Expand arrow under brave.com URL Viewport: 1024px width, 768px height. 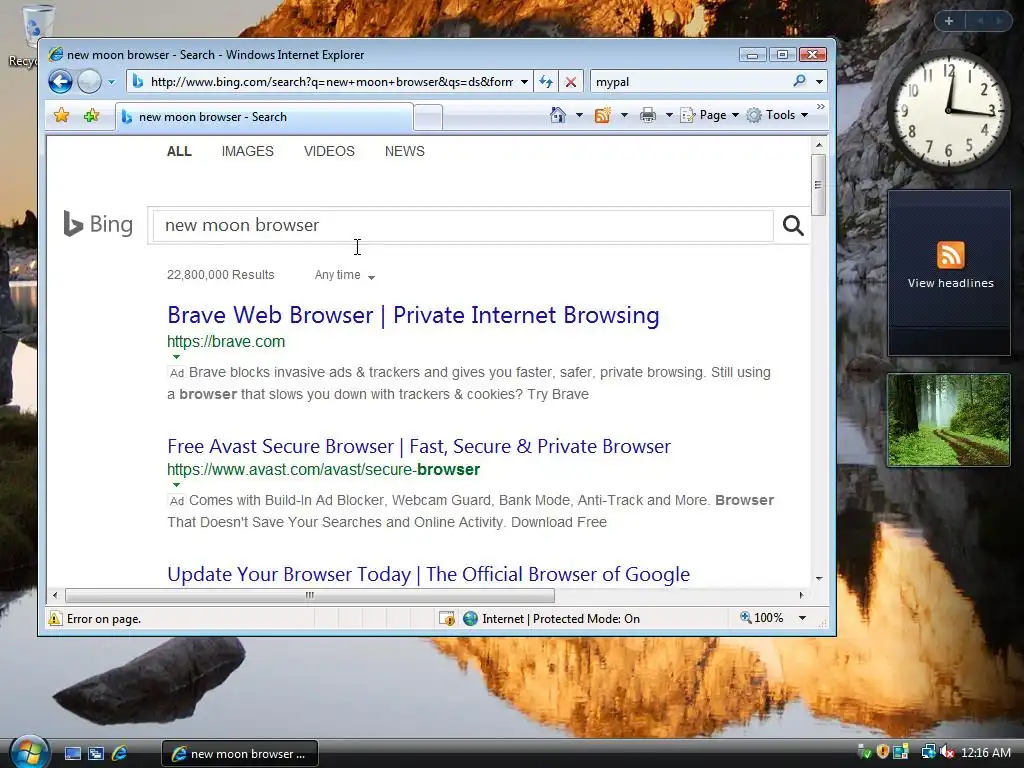pos(176,357)
